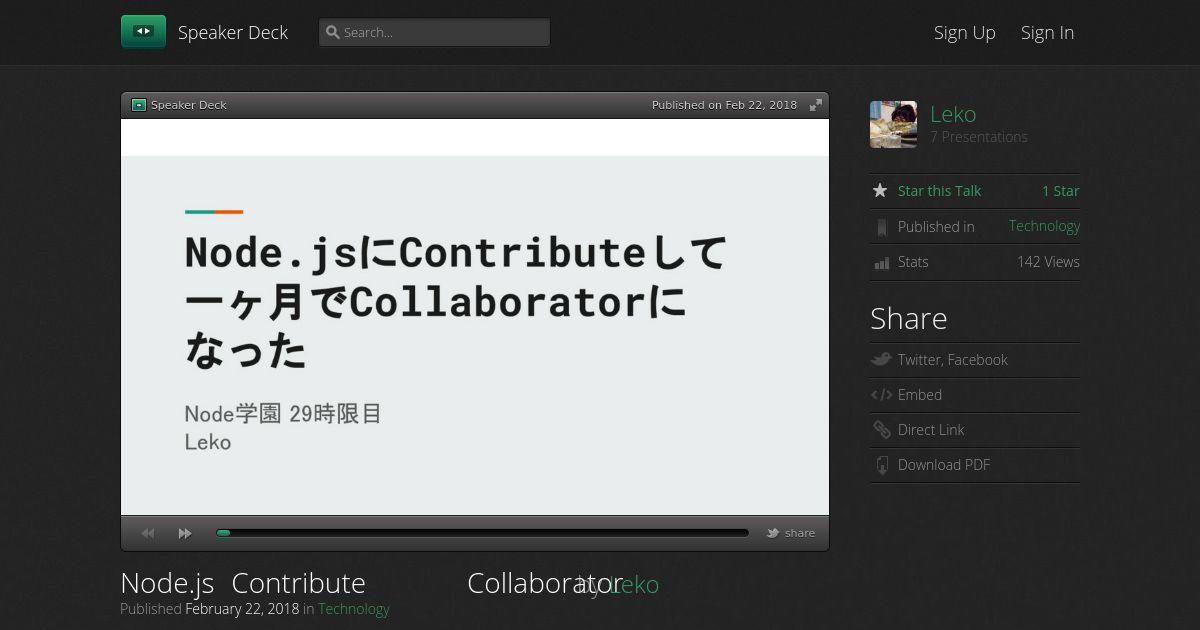Click the 1 Star count
The width and height of the screenshot is (1200, 630).
(x=1061, y=191)
